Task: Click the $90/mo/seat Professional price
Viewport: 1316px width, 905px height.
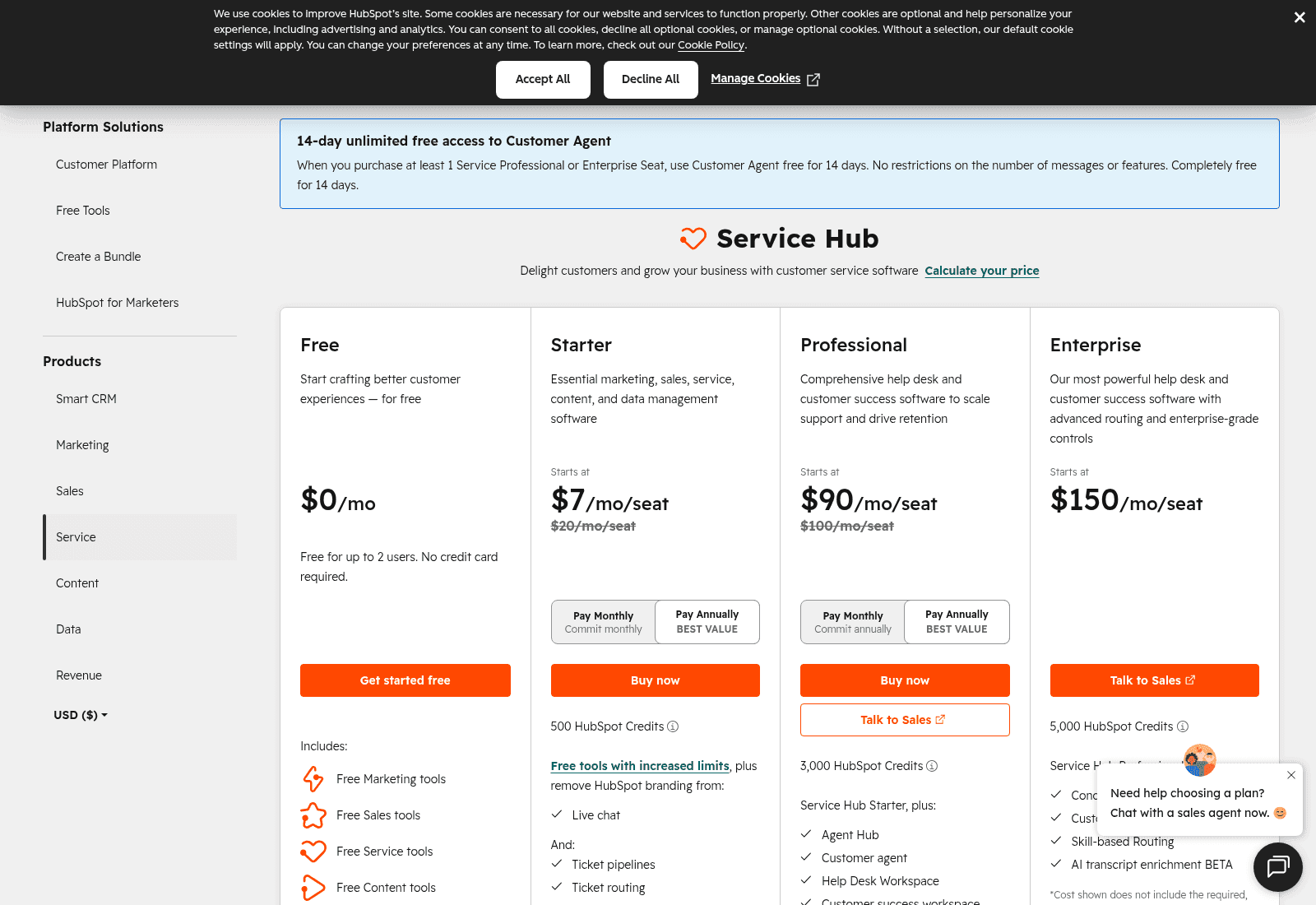Action: tap(869, 500)
